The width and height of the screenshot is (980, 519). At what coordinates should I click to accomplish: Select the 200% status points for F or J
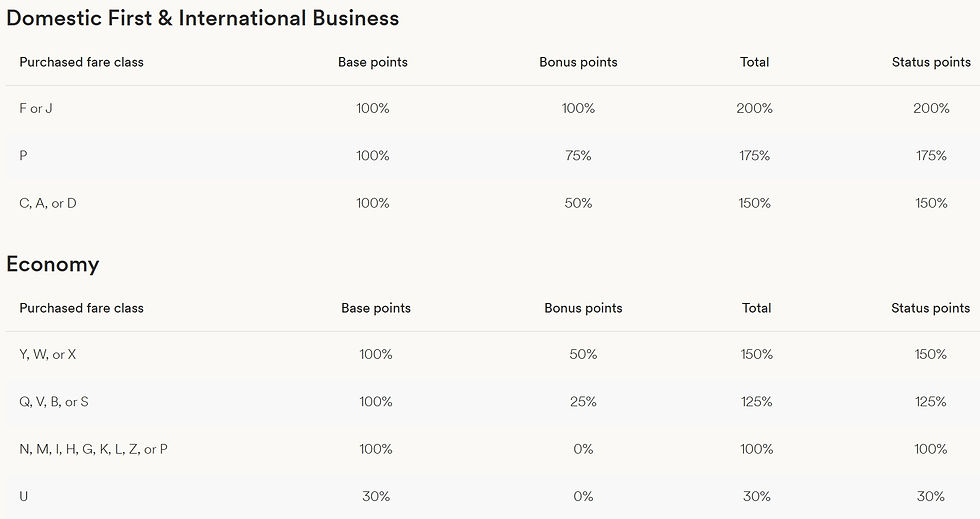[931, 108]
